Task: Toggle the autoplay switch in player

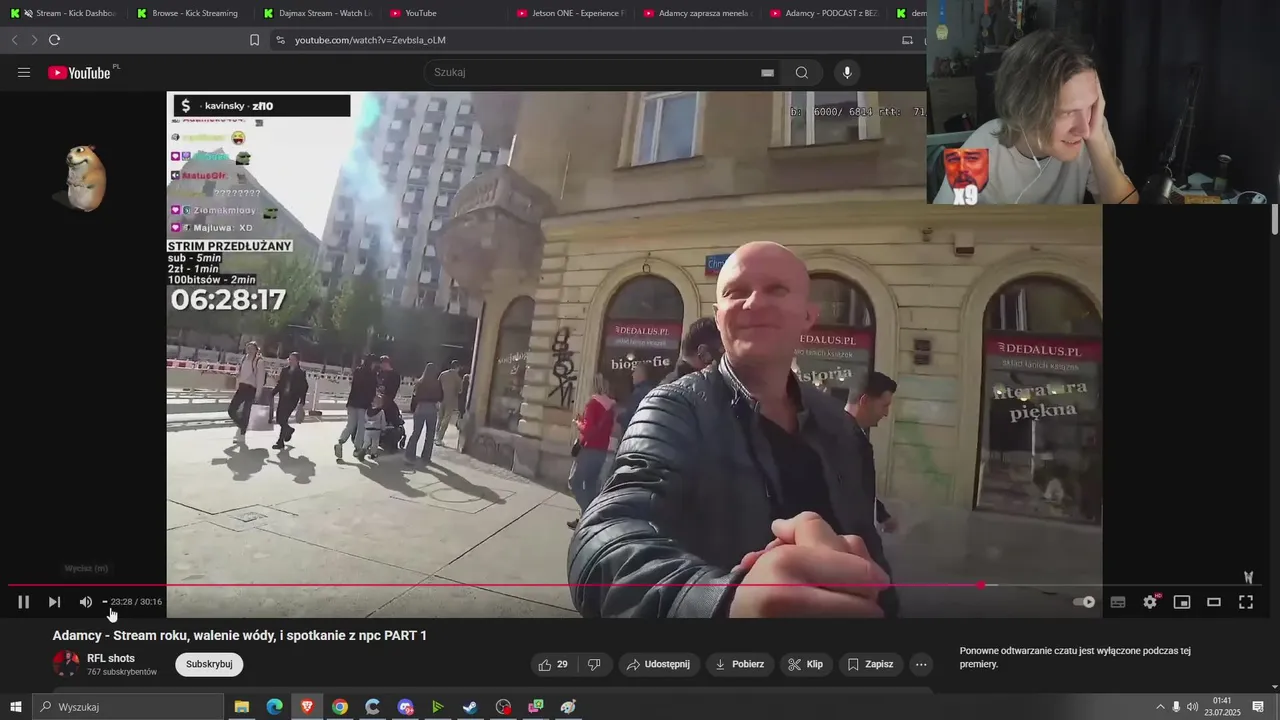Action: point(1084,602)
